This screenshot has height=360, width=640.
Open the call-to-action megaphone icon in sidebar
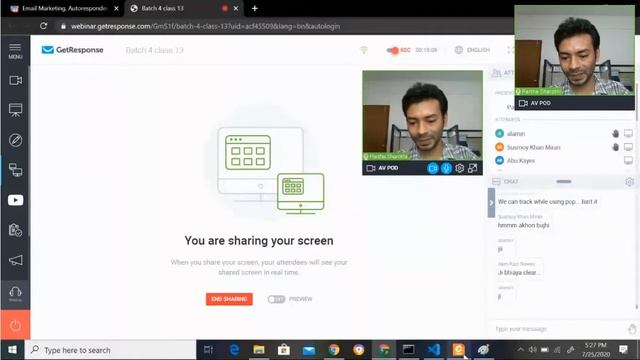(16, 260)
